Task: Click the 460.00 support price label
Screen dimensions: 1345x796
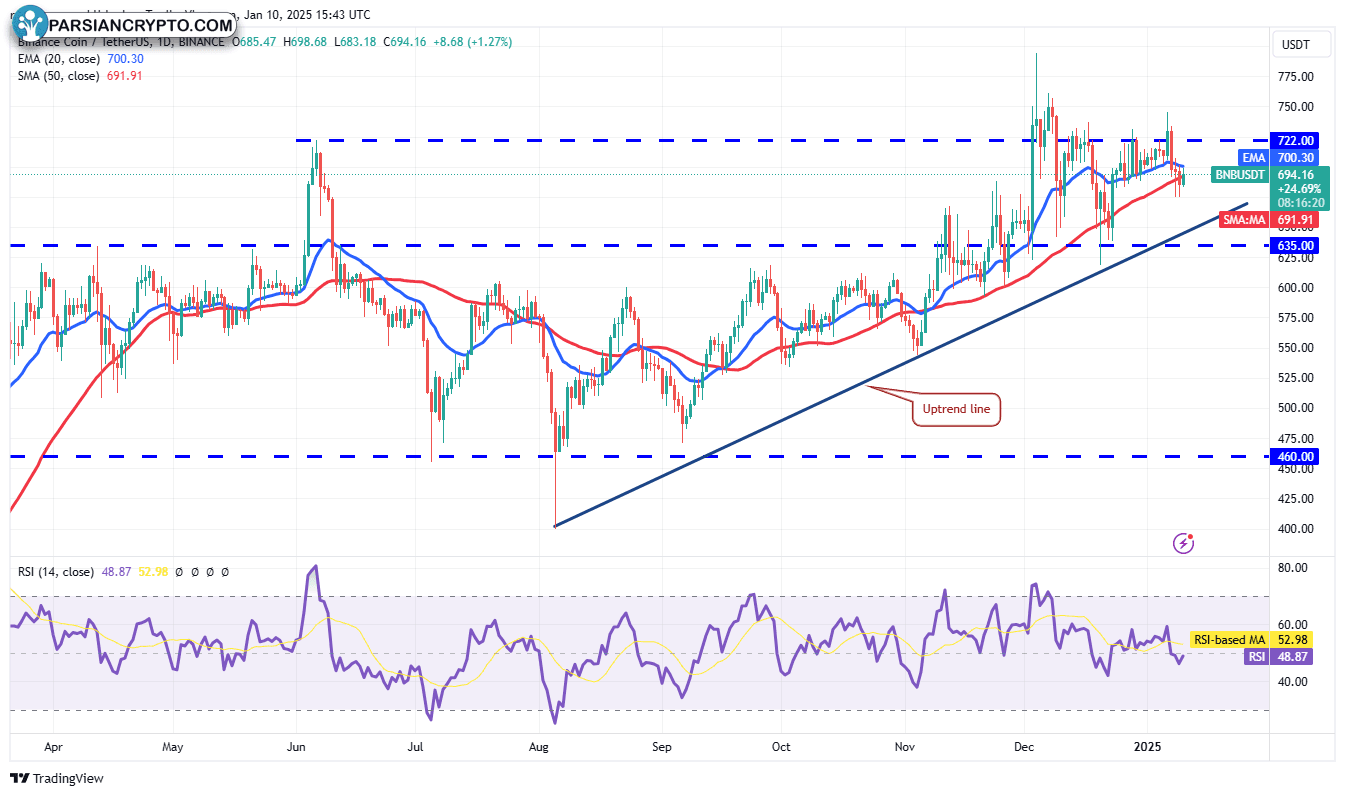Action: pos(1294,456)
